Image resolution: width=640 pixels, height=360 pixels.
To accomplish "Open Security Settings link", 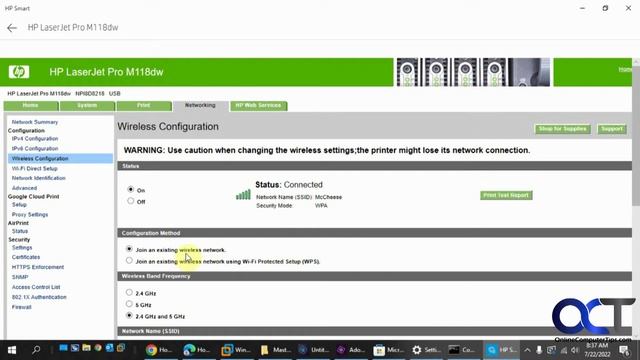I will pyautogui.click(x=22, y=248).
